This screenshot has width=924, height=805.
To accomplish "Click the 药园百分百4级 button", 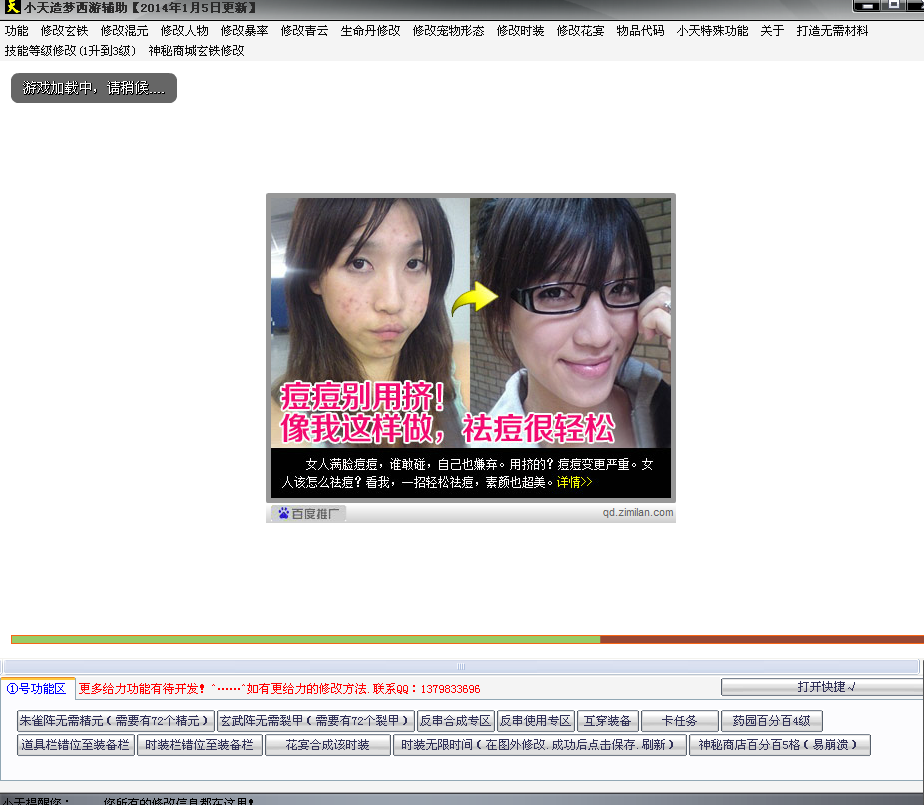I will (x=771, y=721).
